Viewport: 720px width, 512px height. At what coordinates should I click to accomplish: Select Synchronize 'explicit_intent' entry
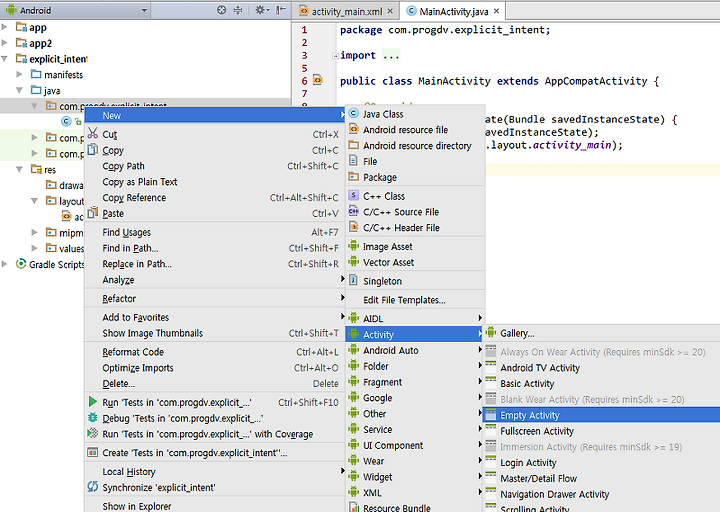point(215,488)
